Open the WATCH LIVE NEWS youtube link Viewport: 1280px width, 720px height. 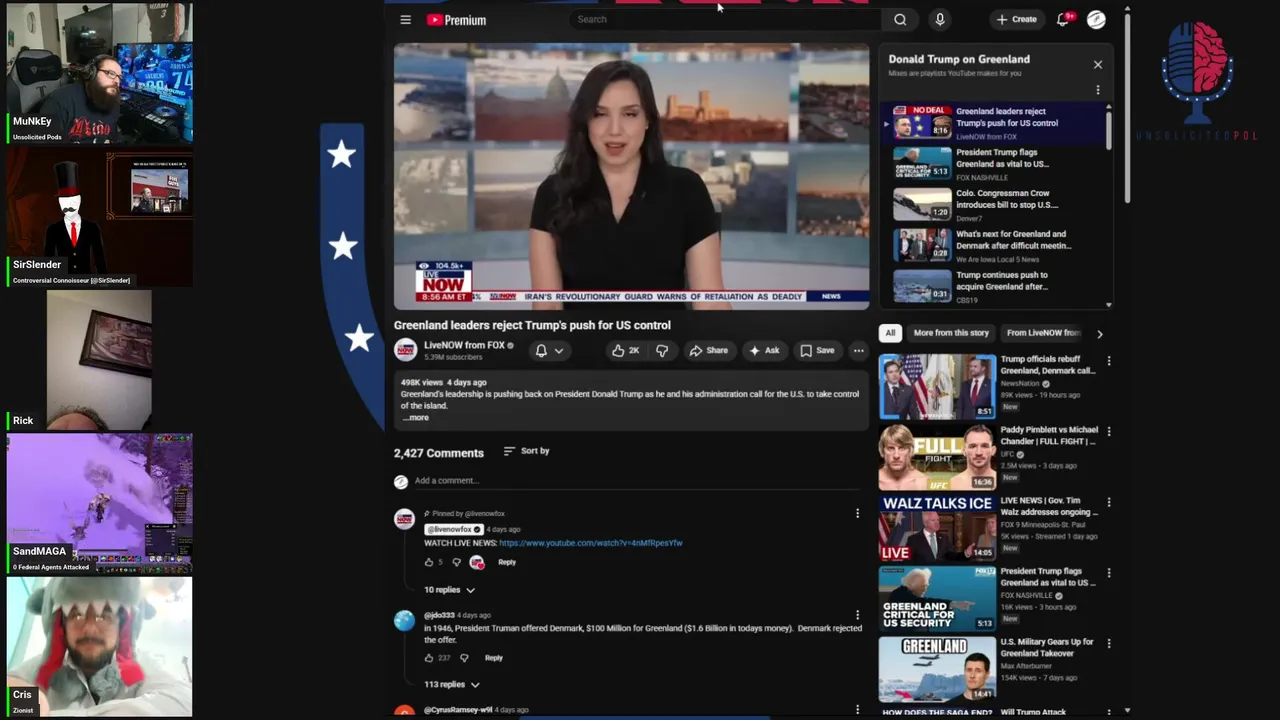(x=590, y=543)
